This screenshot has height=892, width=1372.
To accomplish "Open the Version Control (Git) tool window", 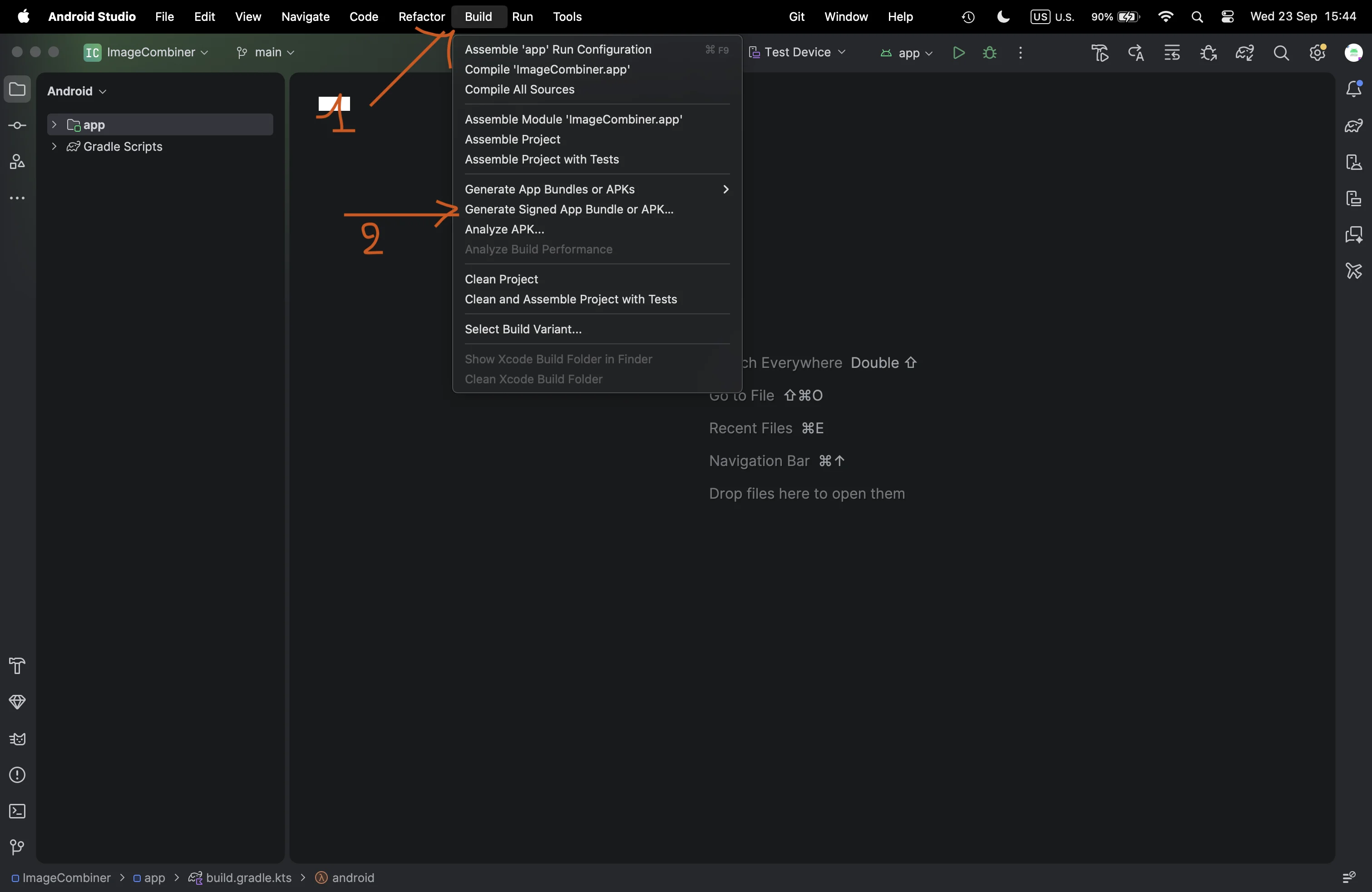I will pos(17,847).
